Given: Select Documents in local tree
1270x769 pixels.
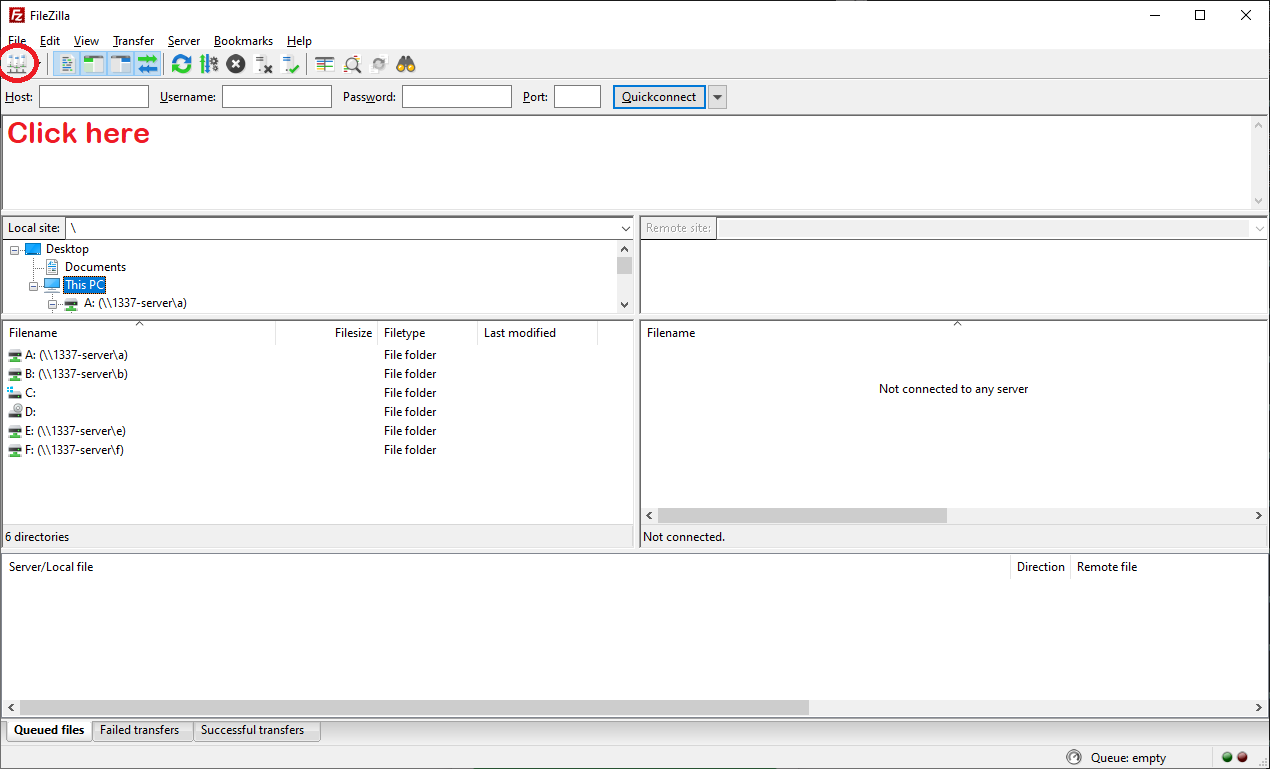Looking at the screenshot, I should pos(95,267).
